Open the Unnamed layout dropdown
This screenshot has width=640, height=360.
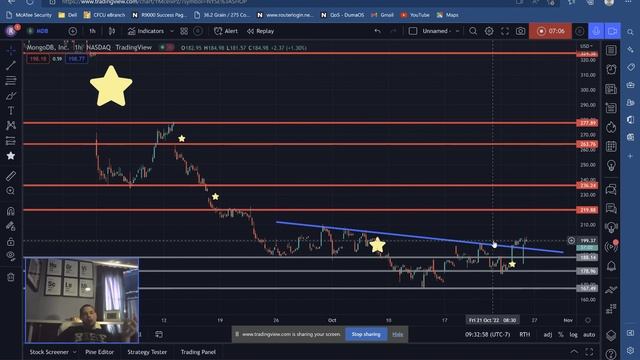point(440,31)
